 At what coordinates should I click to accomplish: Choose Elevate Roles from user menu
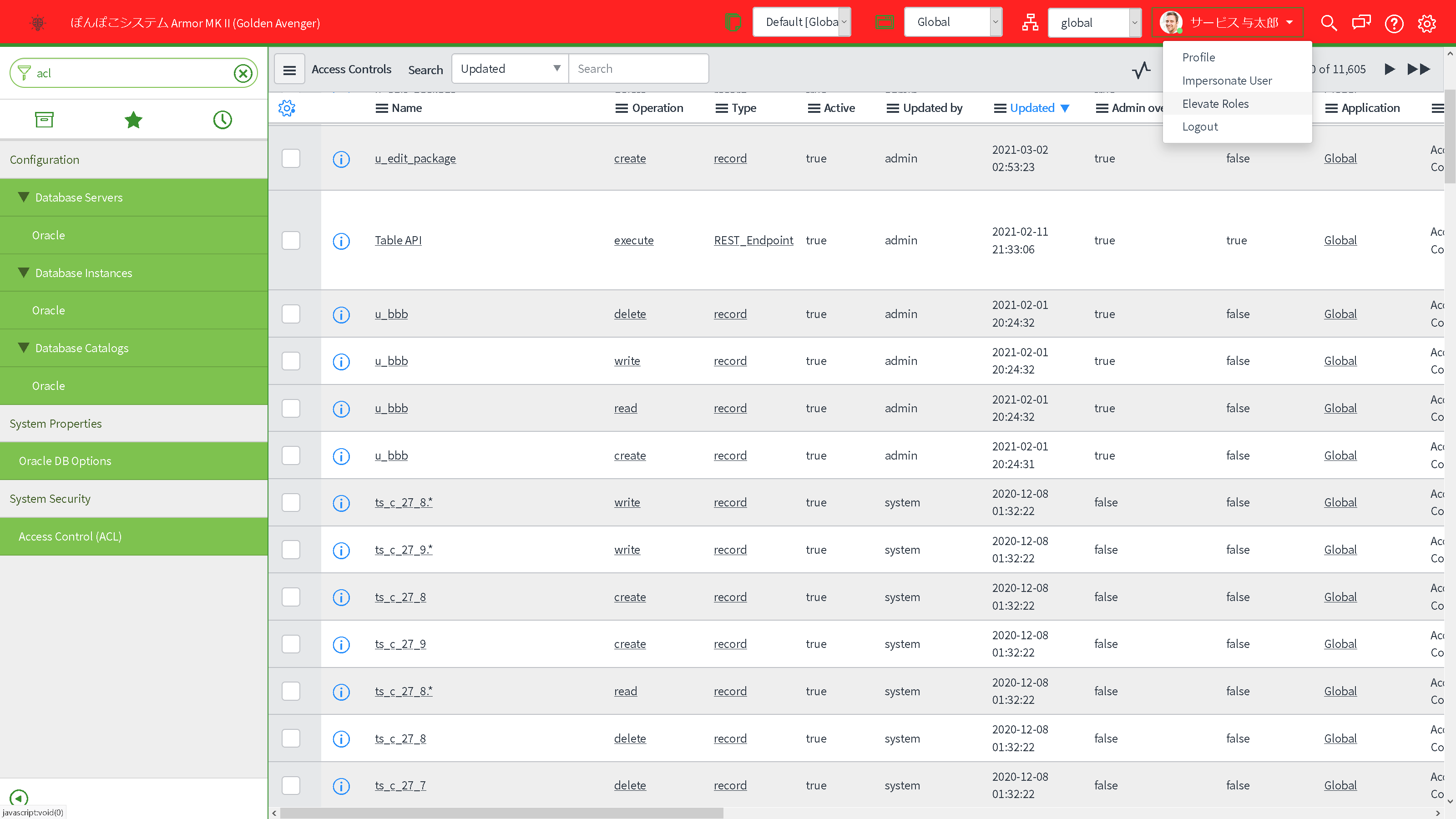[1215, 103]
